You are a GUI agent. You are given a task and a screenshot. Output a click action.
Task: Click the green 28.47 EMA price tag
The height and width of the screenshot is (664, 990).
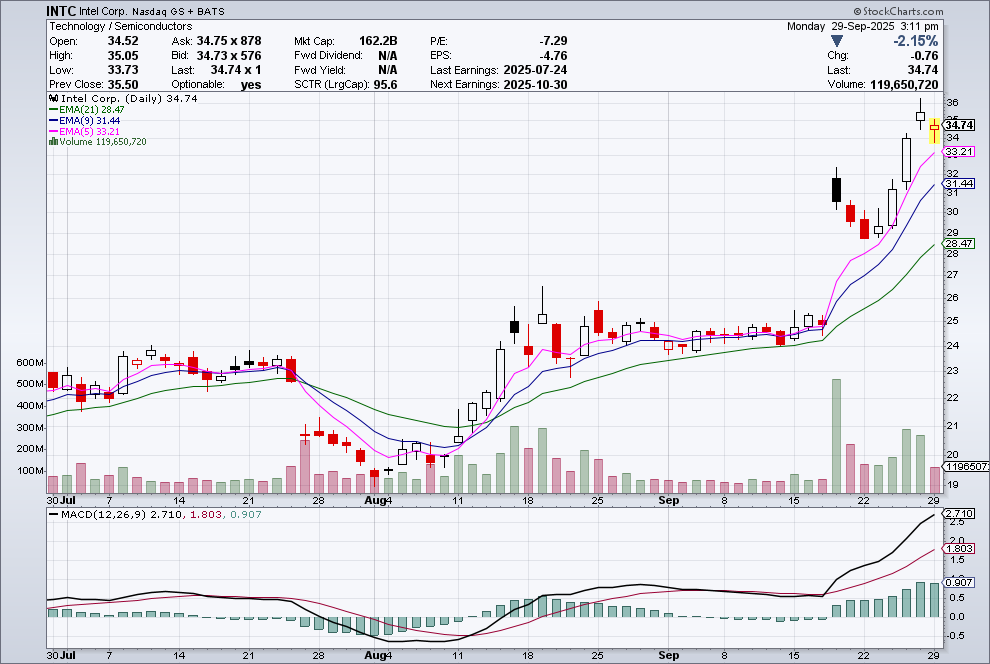tap(960, 243)
